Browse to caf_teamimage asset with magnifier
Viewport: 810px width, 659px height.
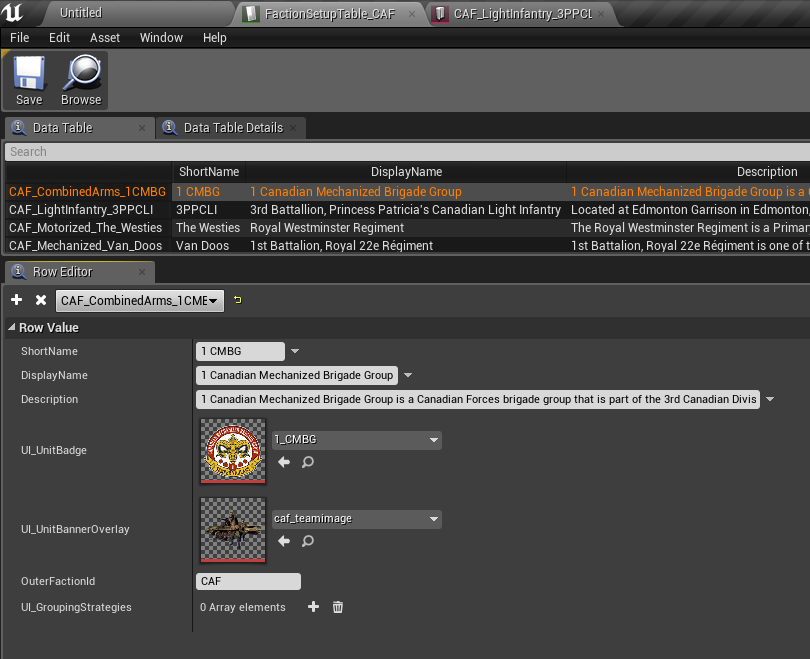coord(308,541)
